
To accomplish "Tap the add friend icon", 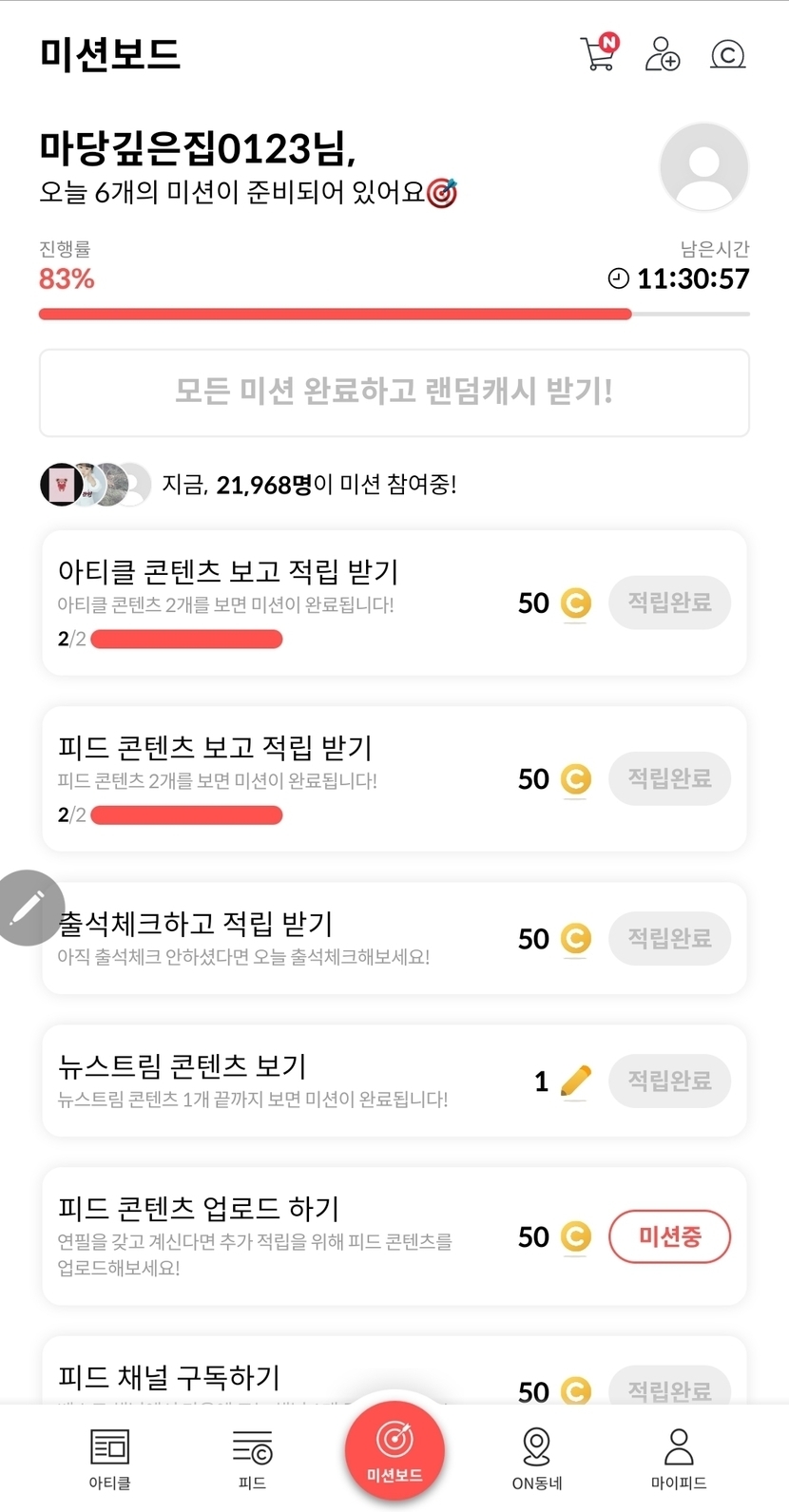I will pyautogui.click(x=662, y=54).
